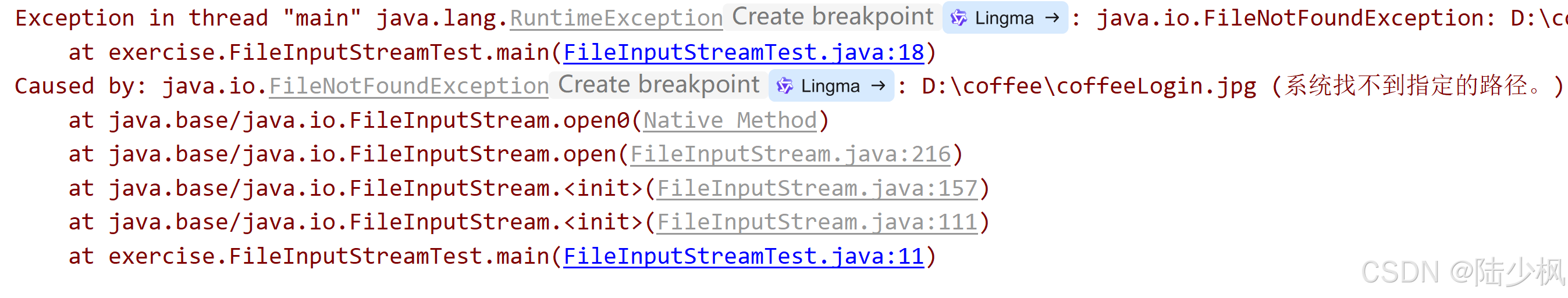The image size is (1568, 298).
Task: Click the arrow icon in the first Lingma button
Action: [1052, 18]
